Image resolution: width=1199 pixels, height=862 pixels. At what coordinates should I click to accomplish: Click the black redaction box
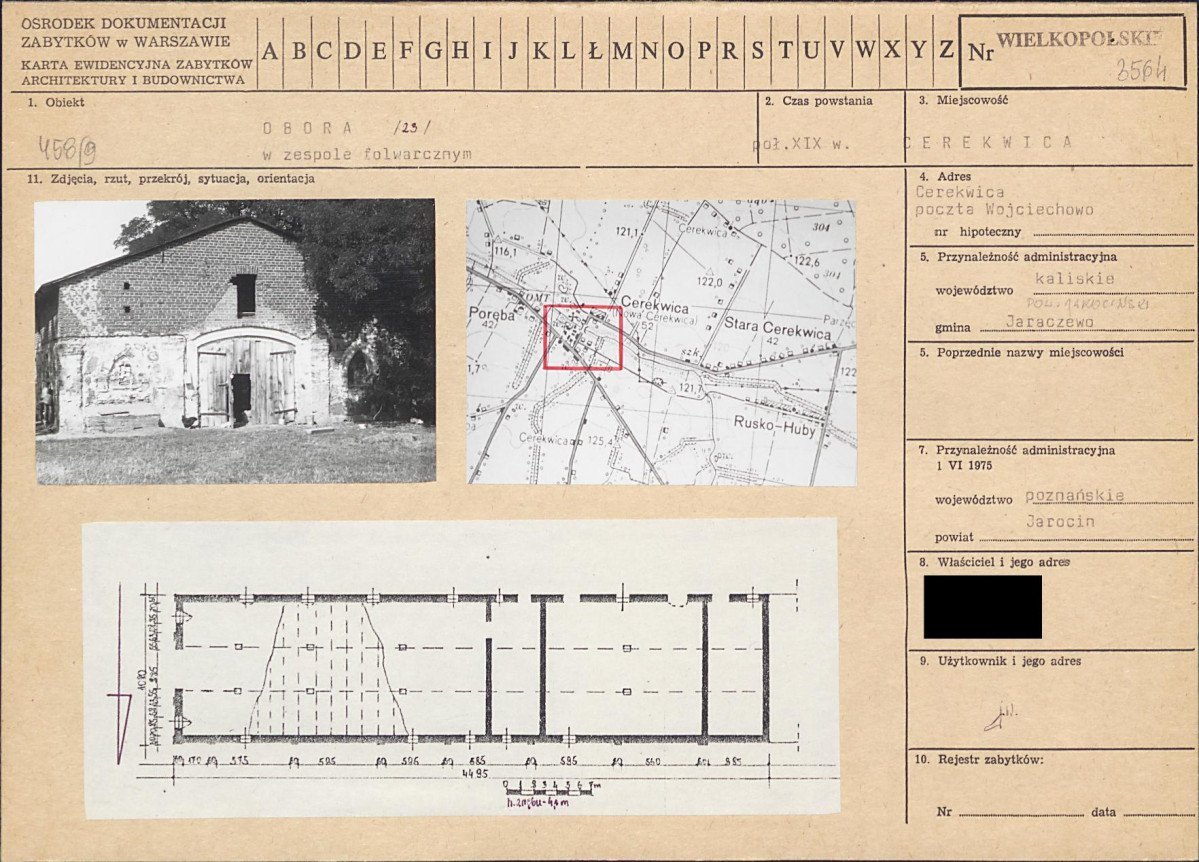point(983,607)
